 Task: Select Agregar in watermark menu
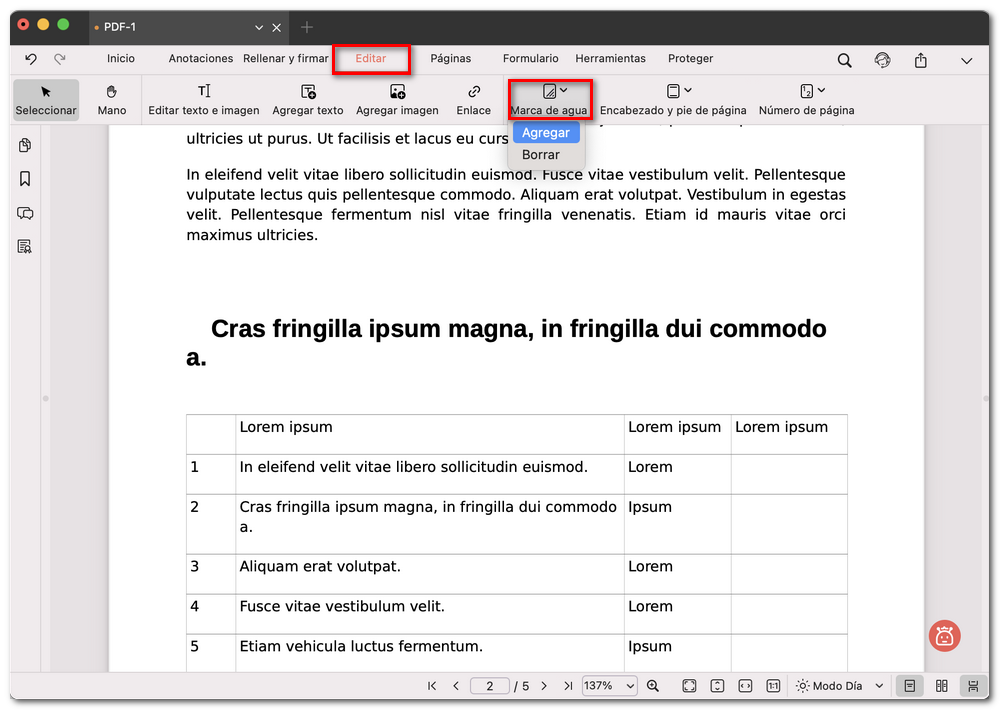pos(546,133)
